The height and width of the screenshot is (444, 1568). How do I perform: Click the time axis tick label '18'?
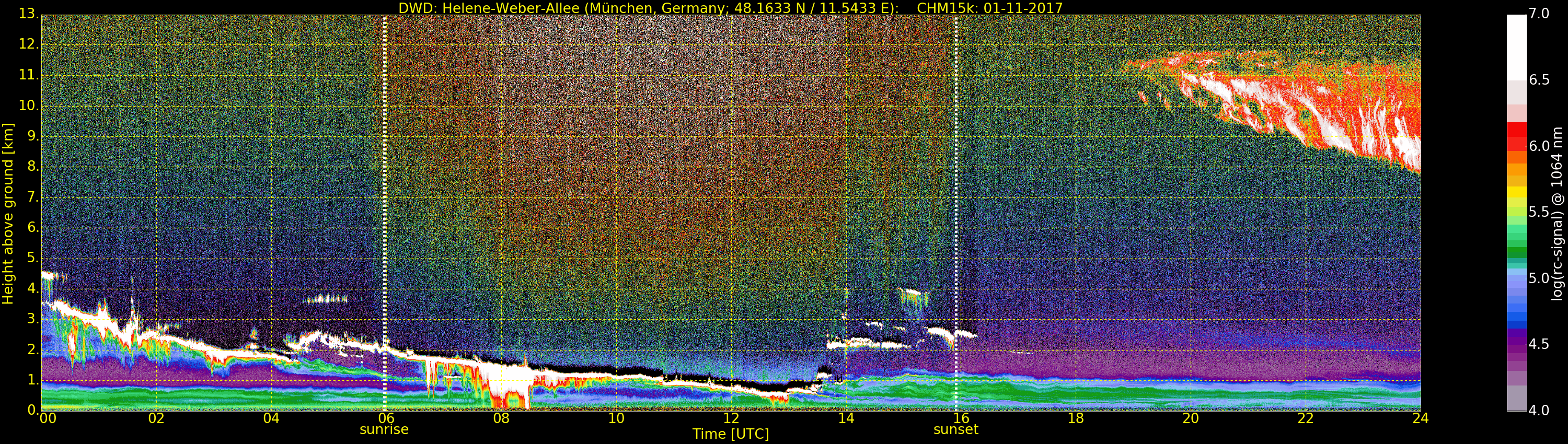coord(1076,418)
